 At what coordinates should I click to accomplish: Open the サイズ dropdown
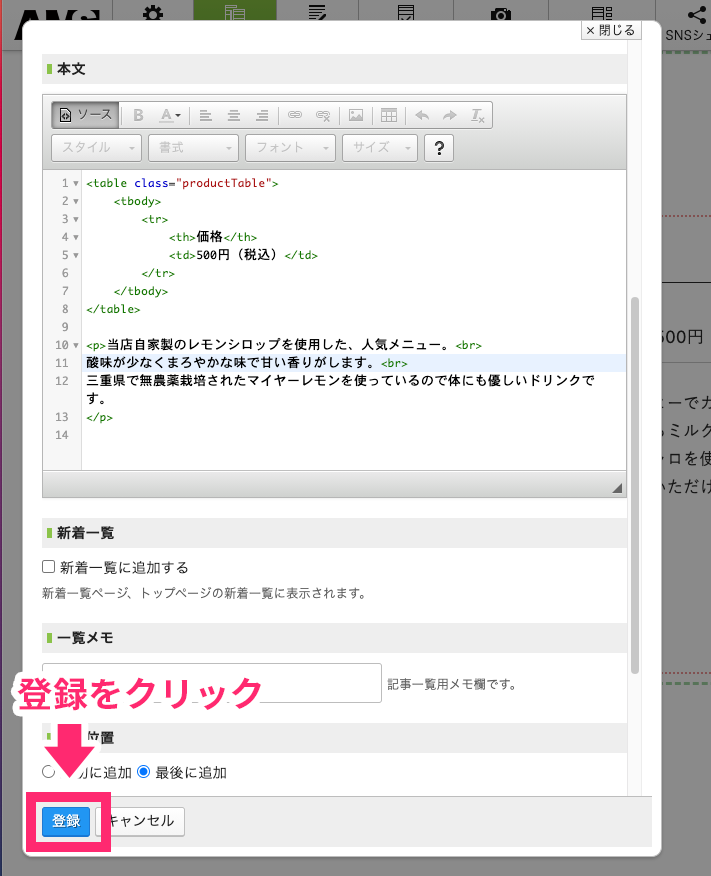[379, 148]
